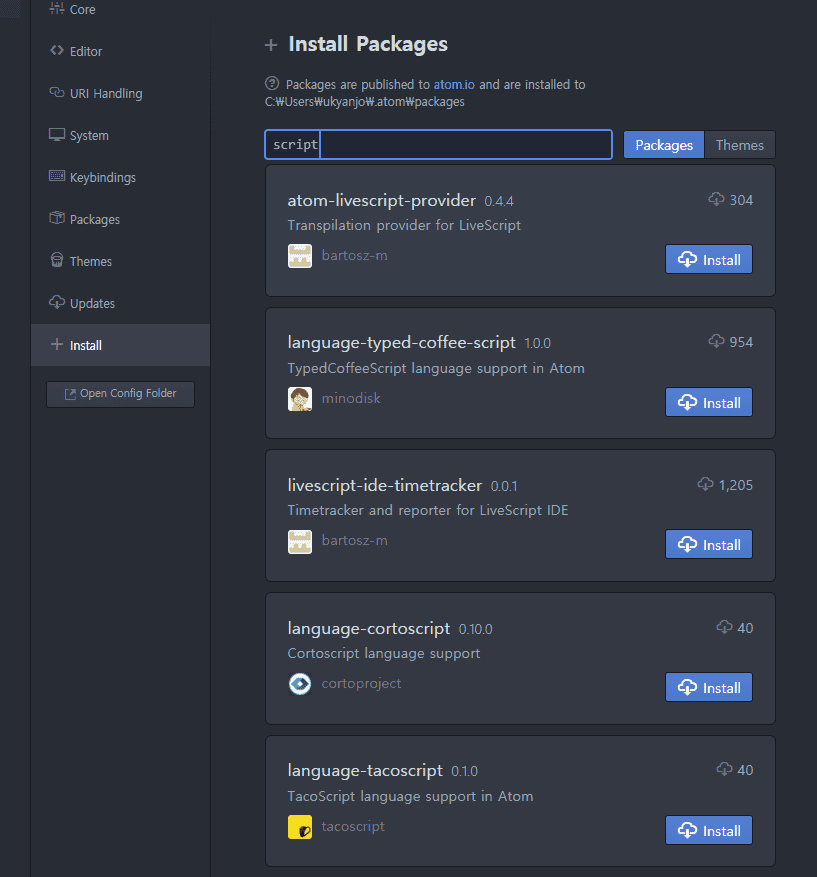Viewport: 817px width, 877px height.
Task: Install language-typed-coffee-script package
Action: 709,402
